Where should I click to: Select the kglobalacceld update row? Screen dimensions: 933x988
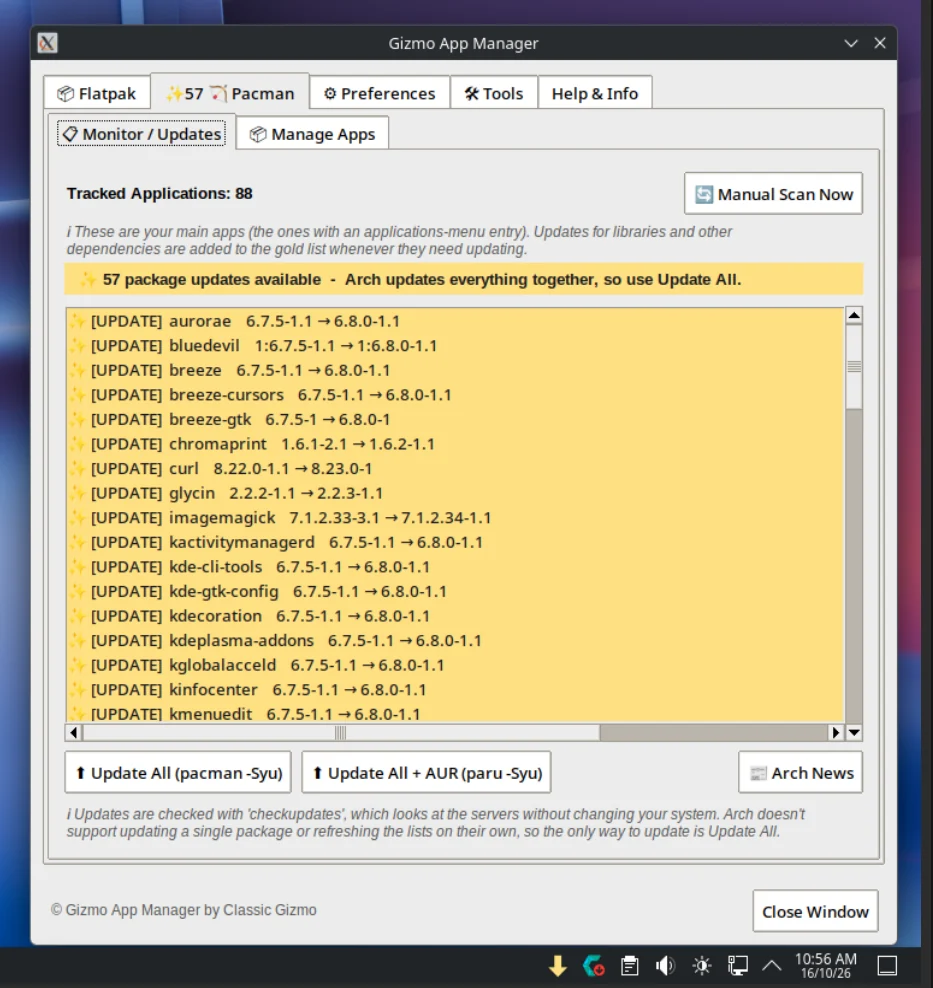455,665
